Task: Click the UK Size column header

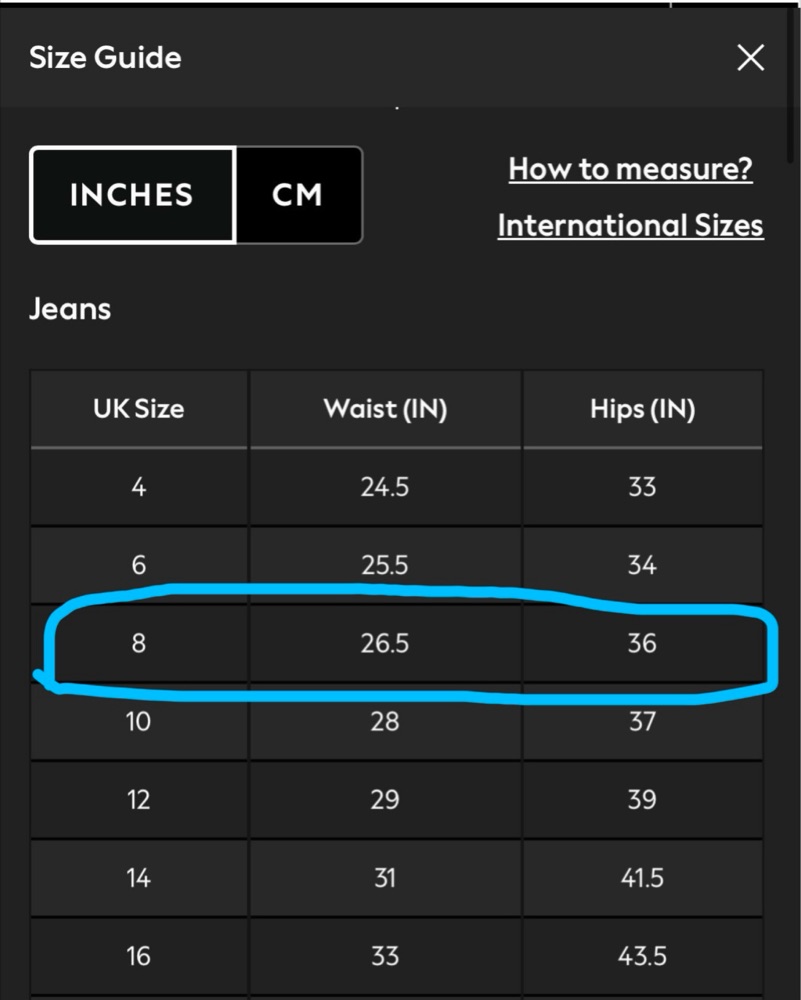Action: click(x=138, y=409)
